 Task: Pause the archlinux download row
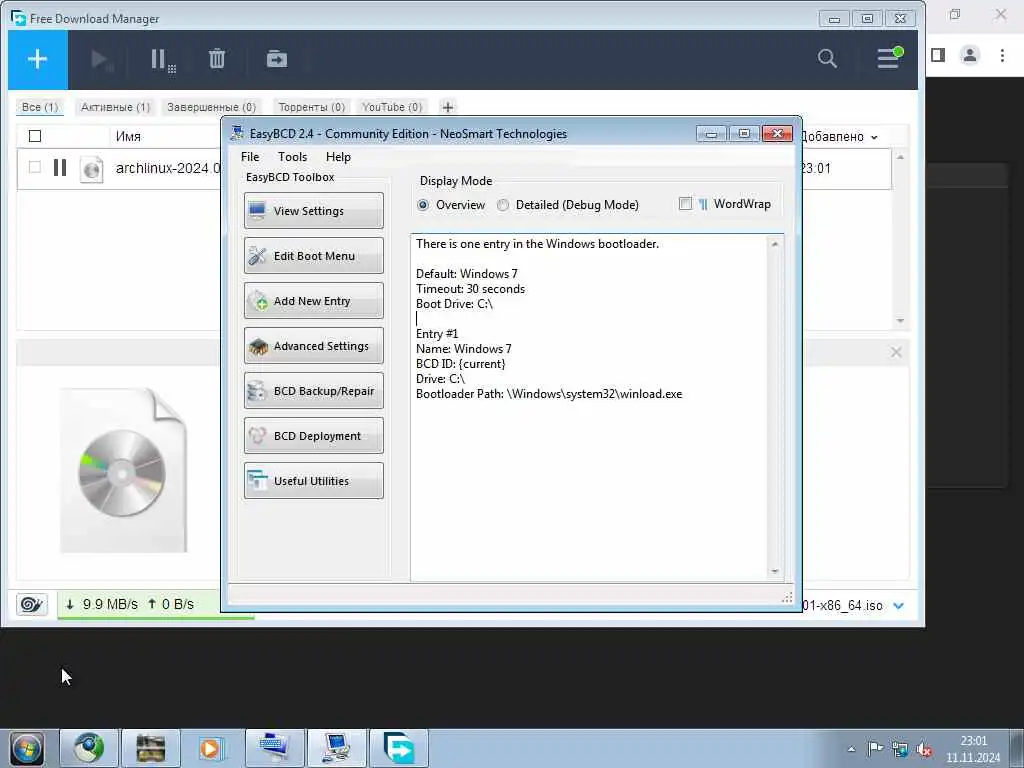60,168
